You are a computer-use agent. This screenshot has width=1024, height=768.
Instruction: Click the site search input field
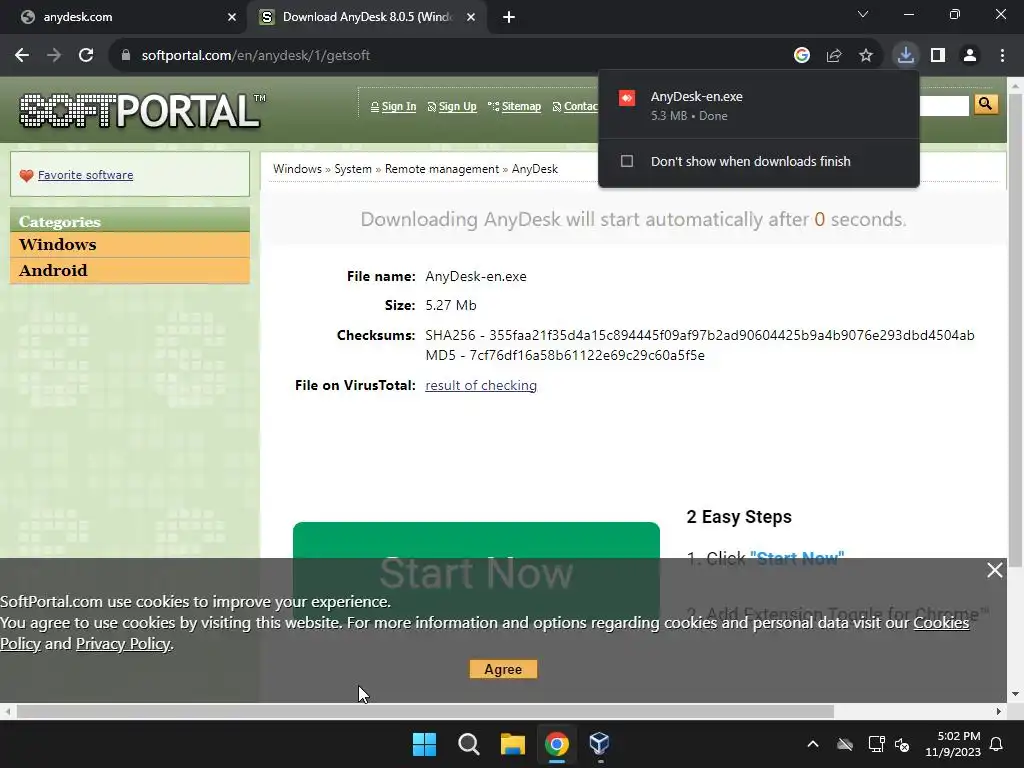pos(944,106)
